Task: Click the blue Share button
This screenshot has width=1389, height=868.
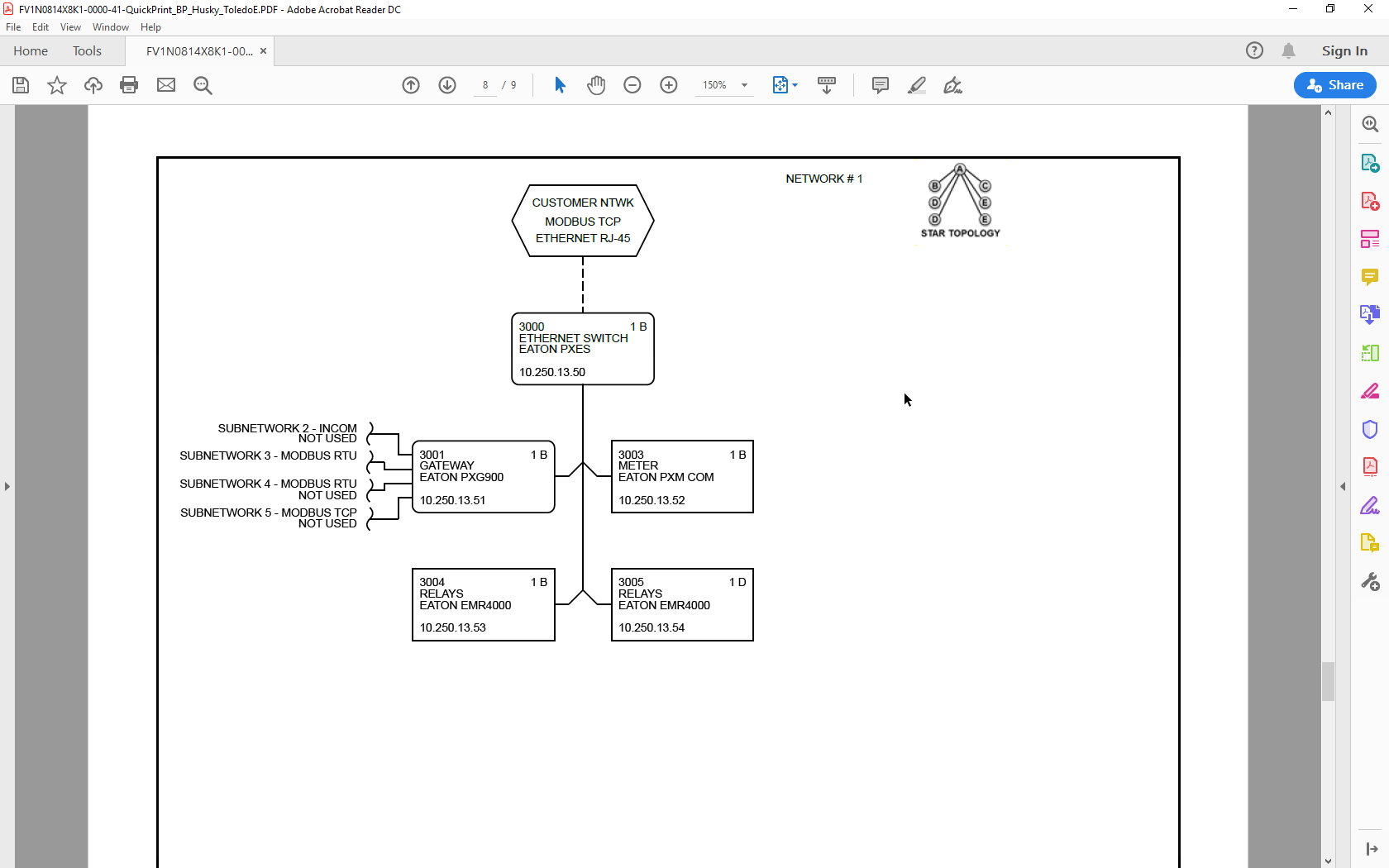Action: pyautogui.click(x=1335, y=85)
